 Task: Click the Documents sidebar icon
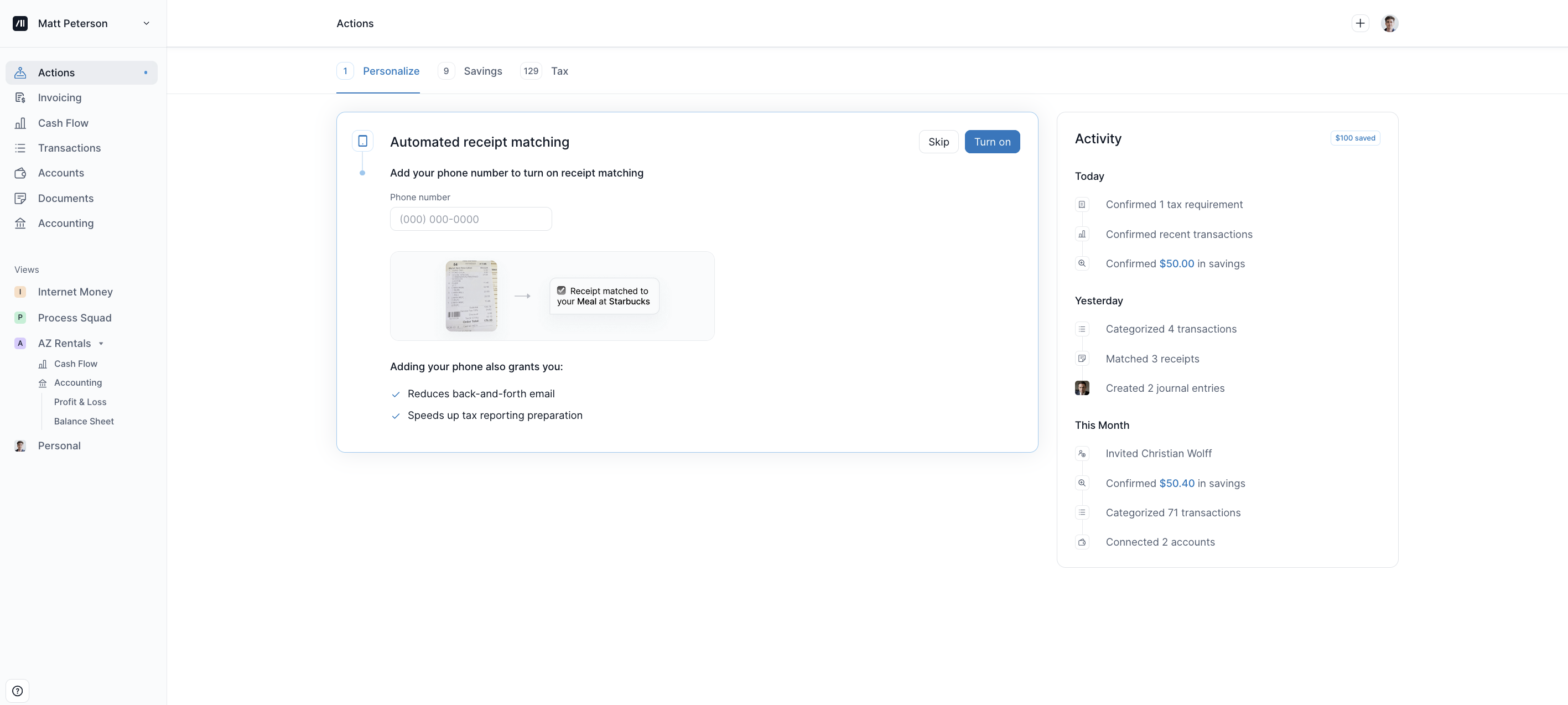click(20, 199)
